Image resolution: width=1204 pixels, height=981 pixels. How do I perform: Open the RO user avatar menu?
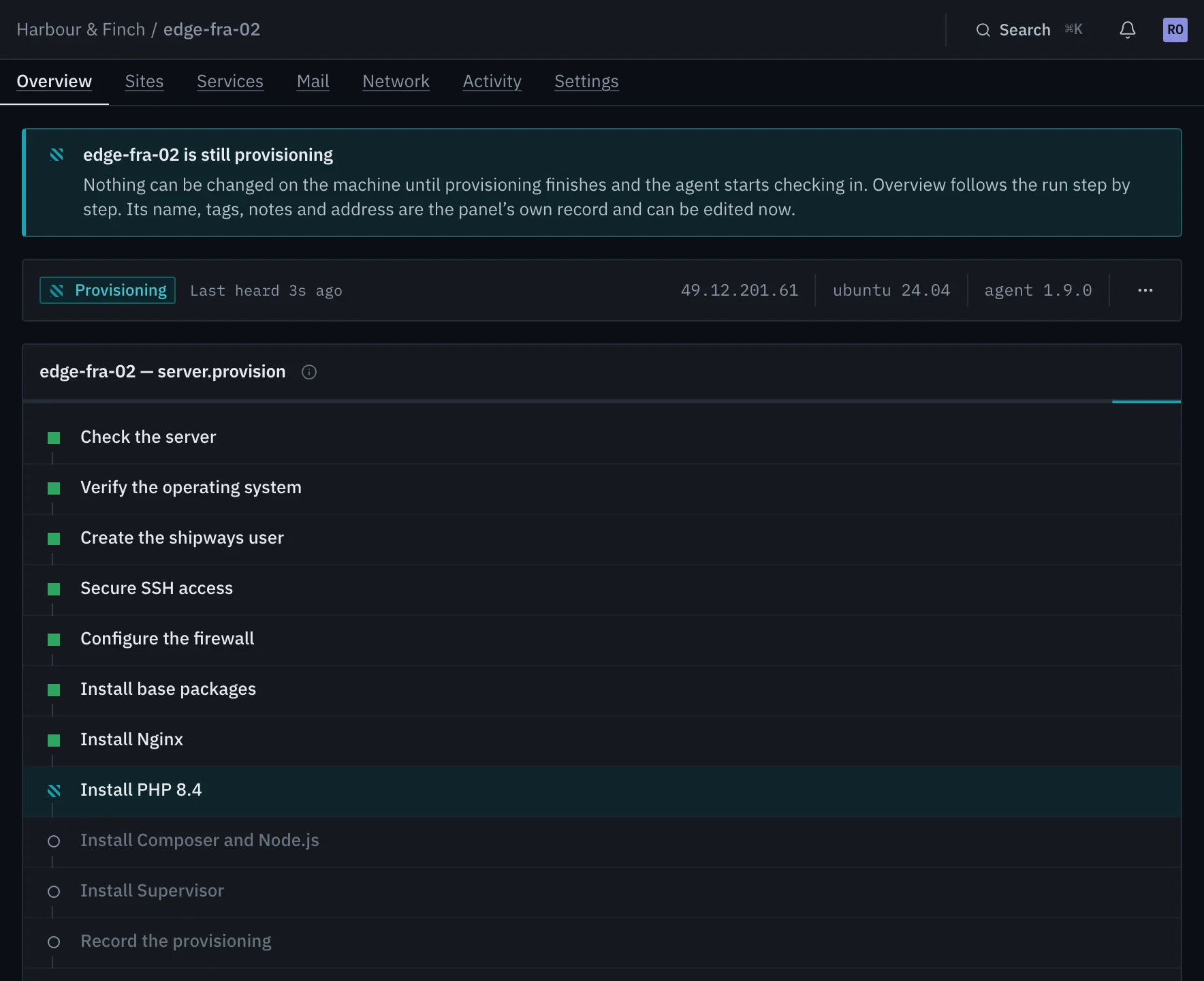[x=1175, y=30]
